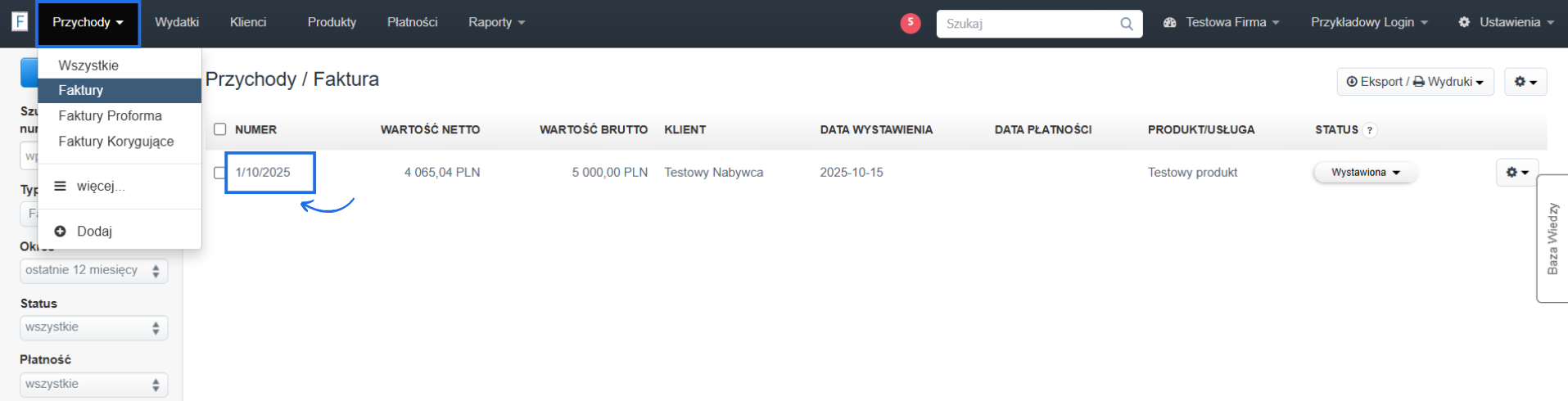Select Faktury Proforma from the menu
Screen dimensions: 1568x401
click(110, 116)
